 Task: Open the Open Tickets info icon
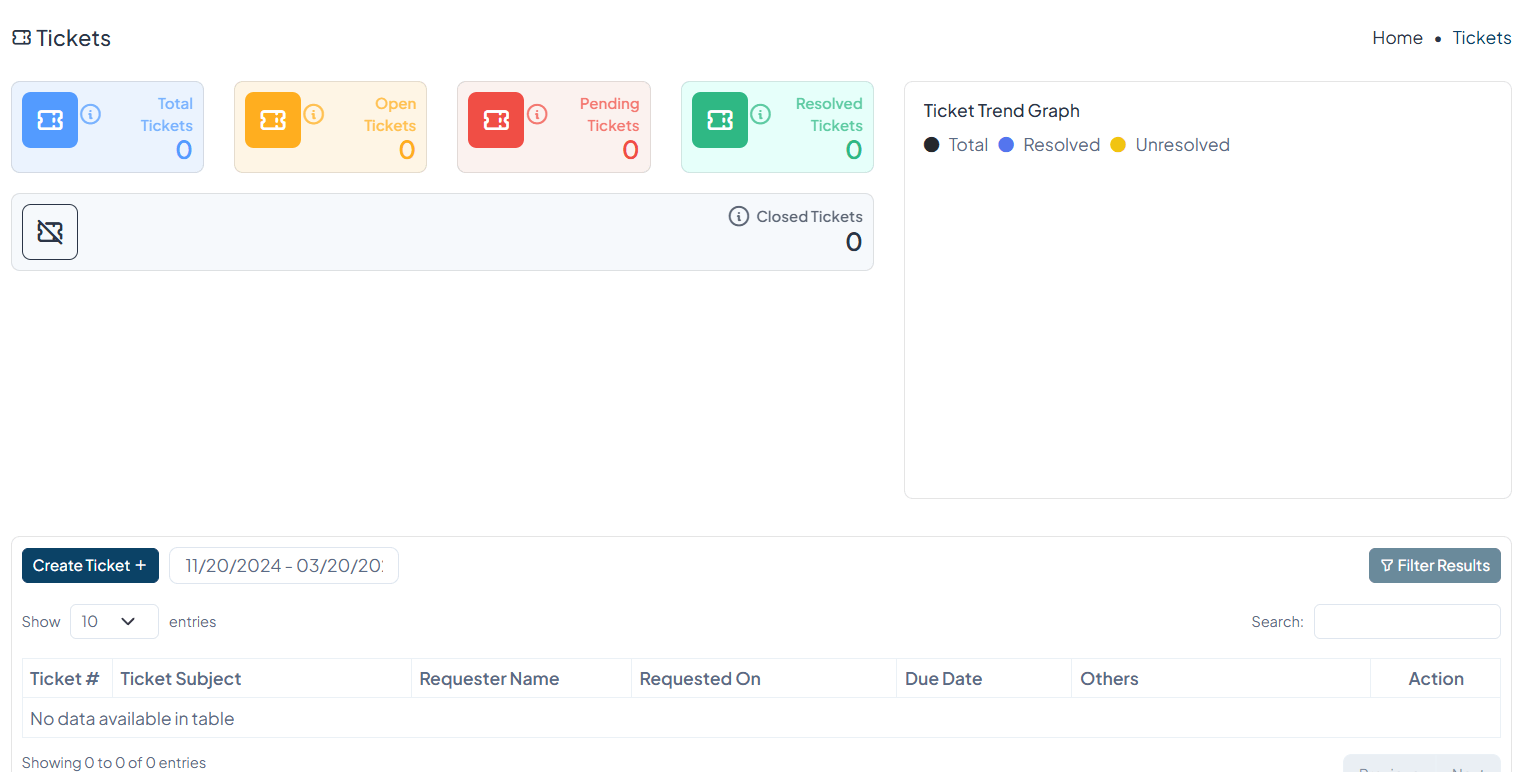point(314,114)
